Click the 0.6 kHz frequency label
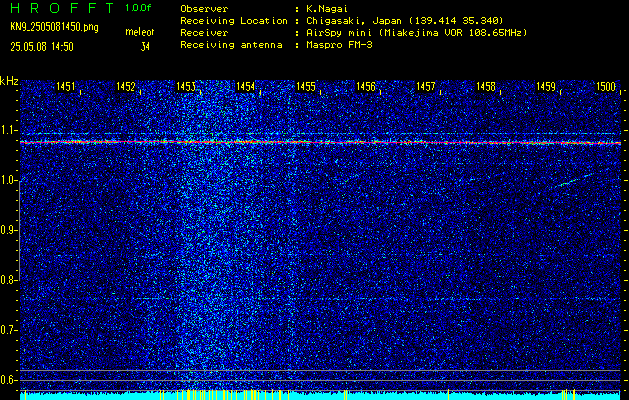The height and width of the screenshot is (400, 629). point(9,380)
